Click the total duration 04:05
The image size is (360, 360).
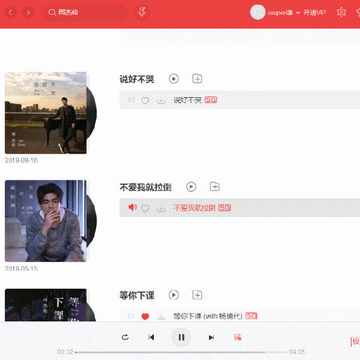pos(297,352)
